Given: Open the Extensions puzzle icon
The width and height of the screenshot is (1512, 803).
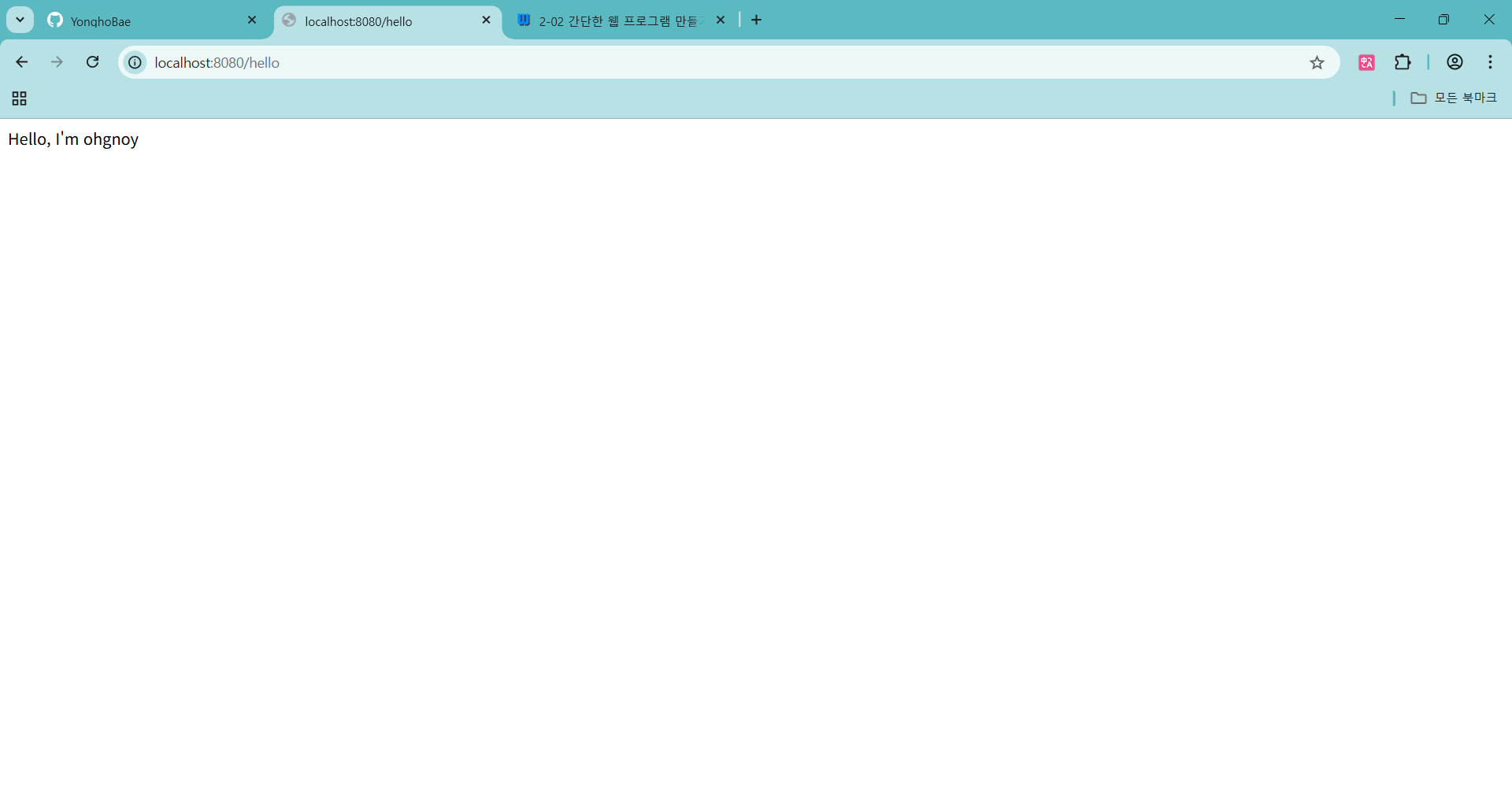Looking at the screenshot, I should point(1403,62).
